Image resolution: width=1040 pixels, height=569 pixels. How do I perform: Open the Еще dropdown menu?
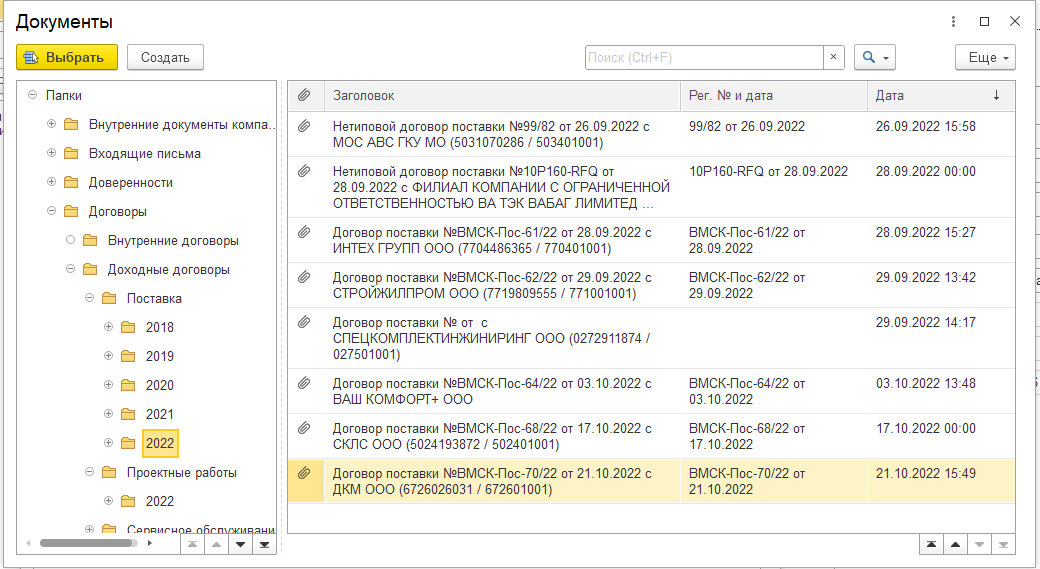(985, 57)
